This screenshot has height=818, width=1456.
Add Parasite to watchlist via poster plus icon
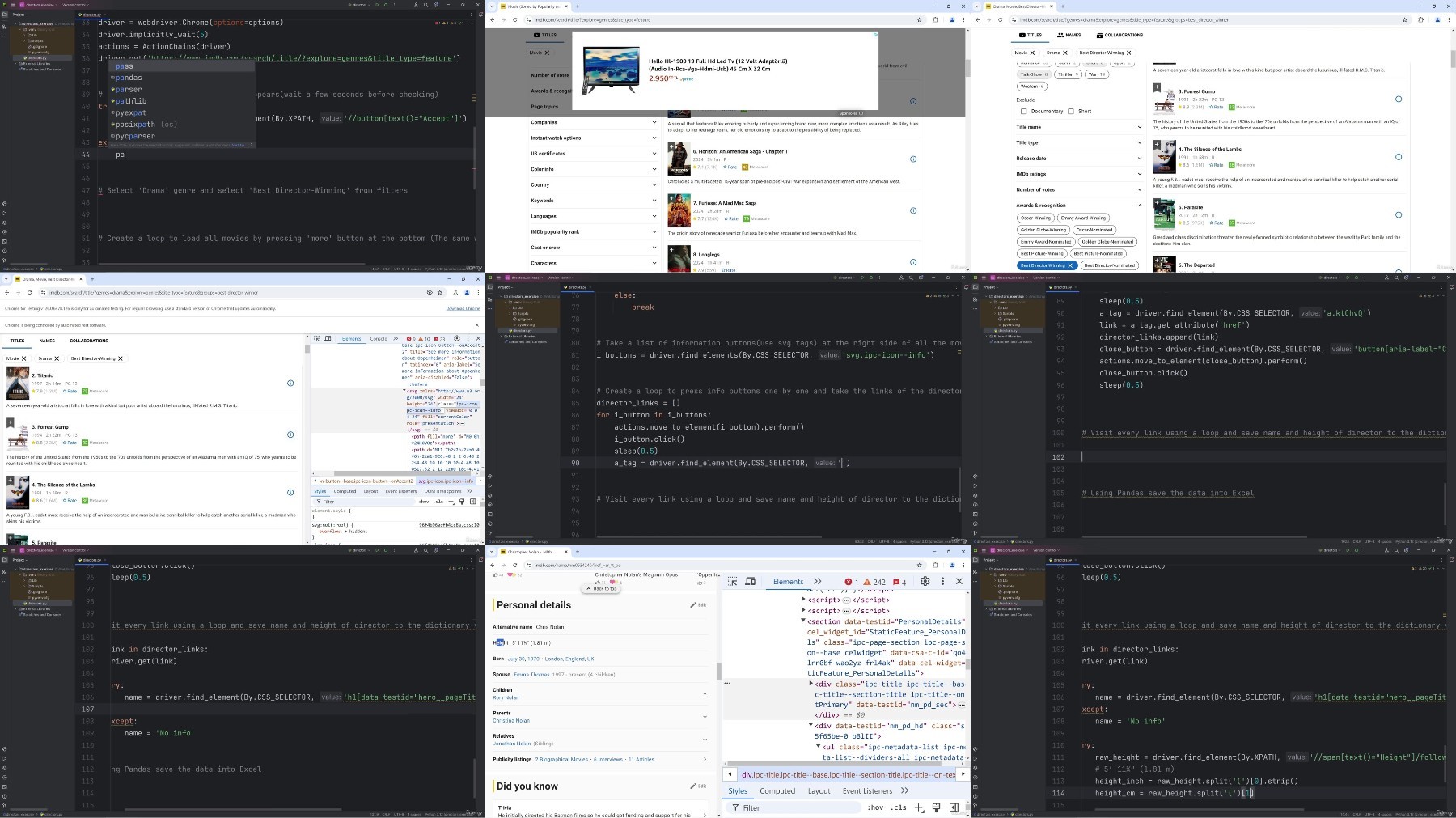(x=1157, y=202)
